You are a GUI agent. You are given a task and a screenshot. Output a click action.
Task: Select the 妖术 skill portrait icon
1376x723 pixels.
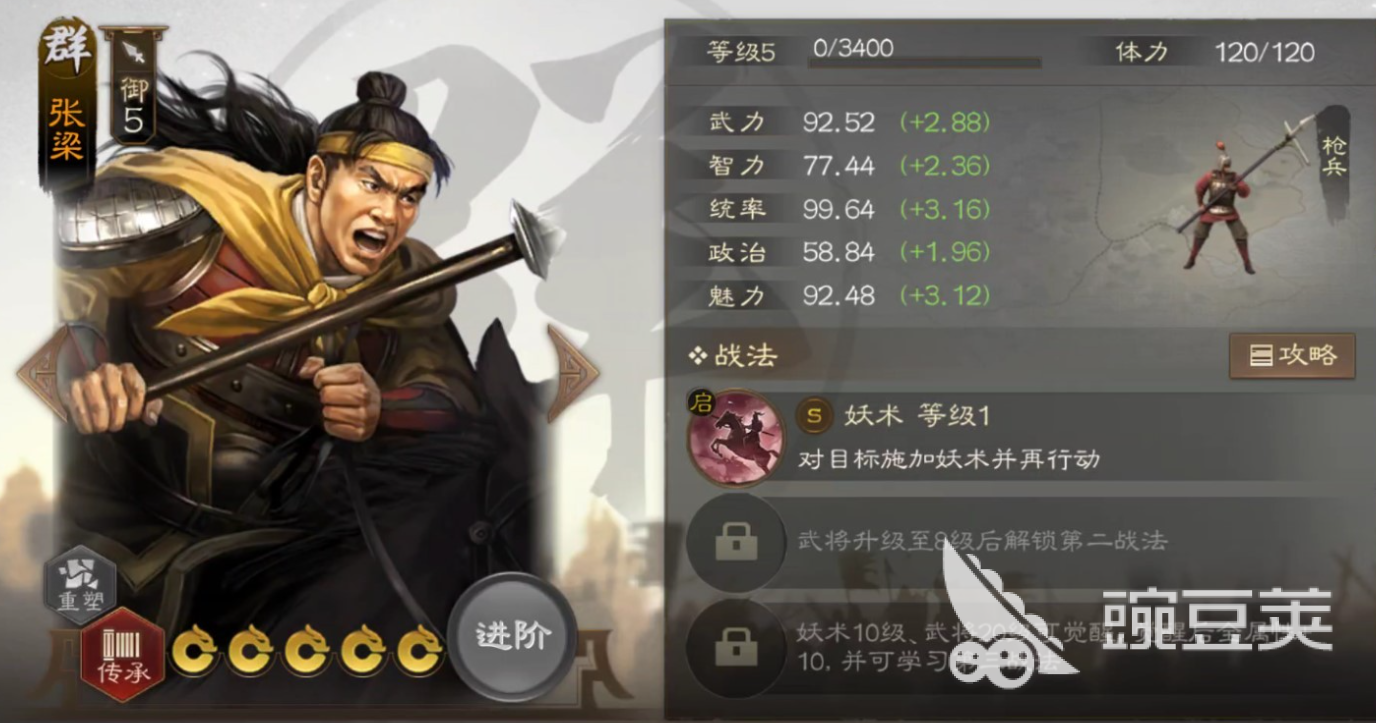[x=737, y=438]
